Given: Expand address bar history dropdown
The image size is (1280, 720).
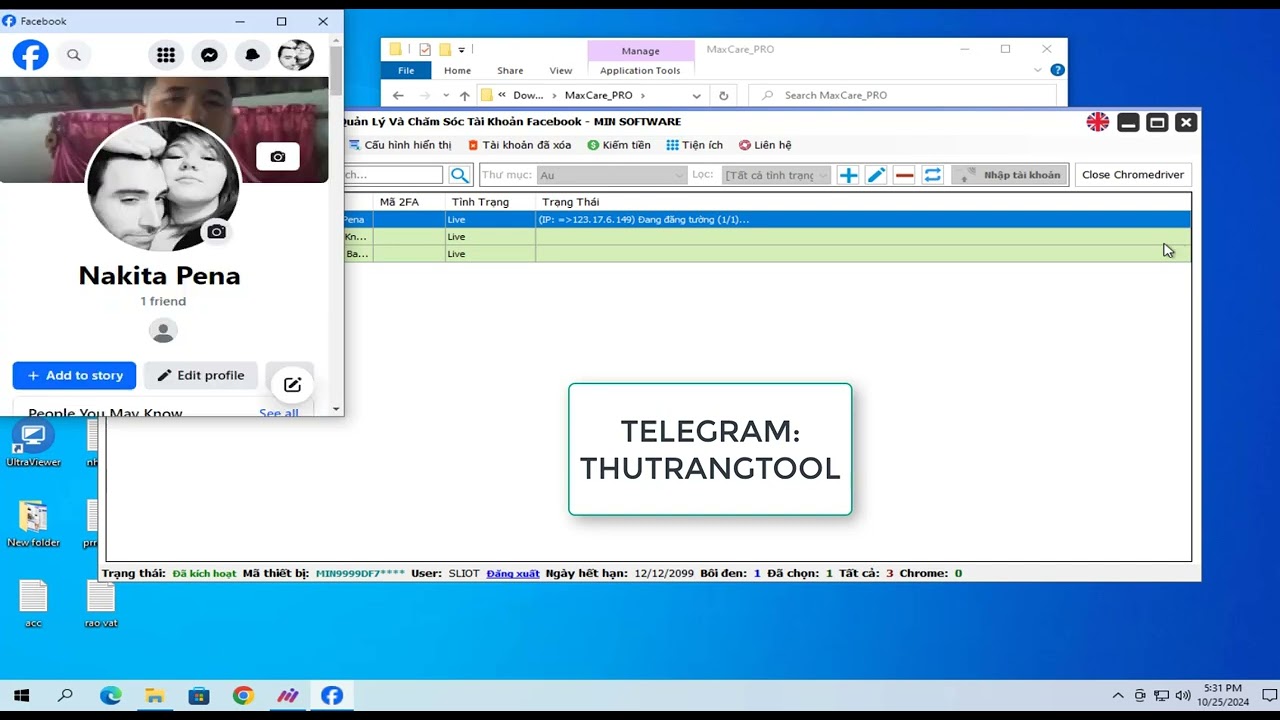Looking at the screenshot, I should (695, 95).
